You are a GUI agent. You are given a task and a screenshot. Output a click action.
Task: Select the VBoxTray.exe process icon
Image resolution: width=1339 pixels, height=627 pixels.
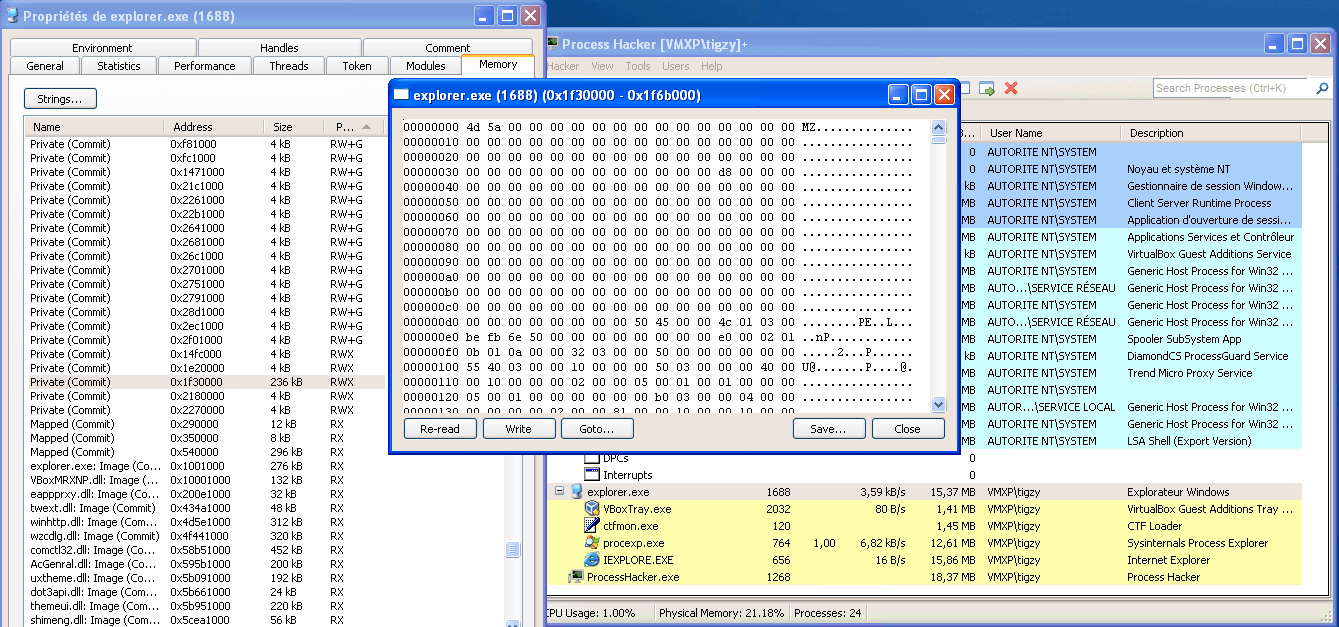(592, 509)
